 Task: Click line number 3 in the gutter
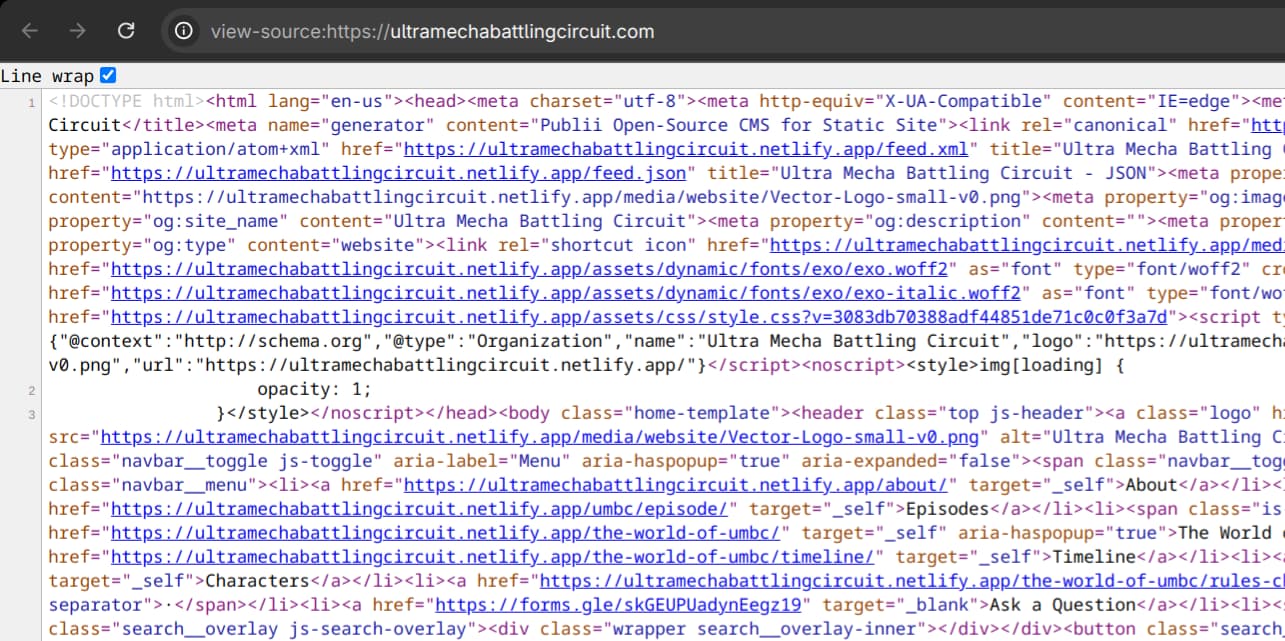31,414
